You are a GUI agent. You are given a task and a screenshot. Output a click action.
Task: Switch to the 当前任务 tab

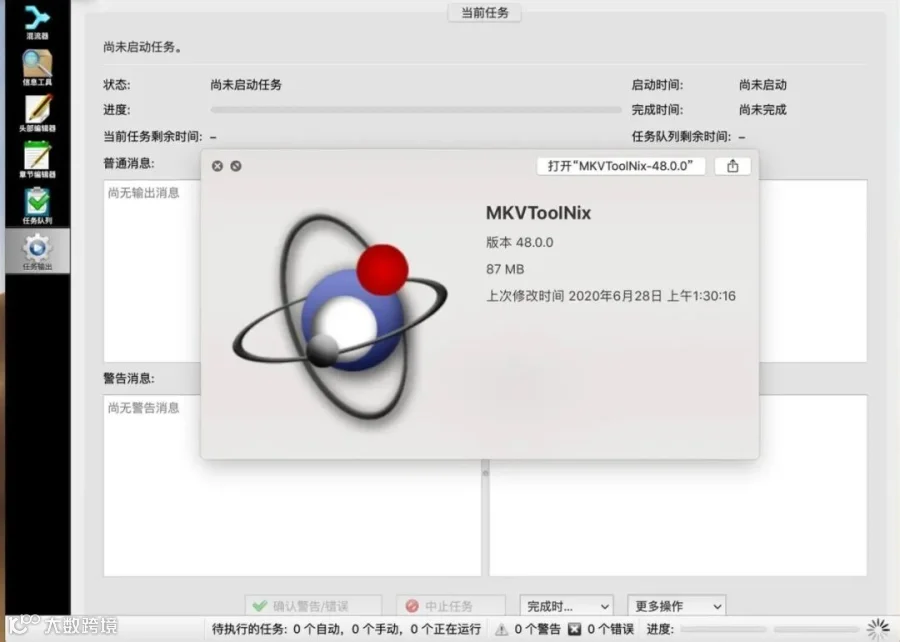484,13
